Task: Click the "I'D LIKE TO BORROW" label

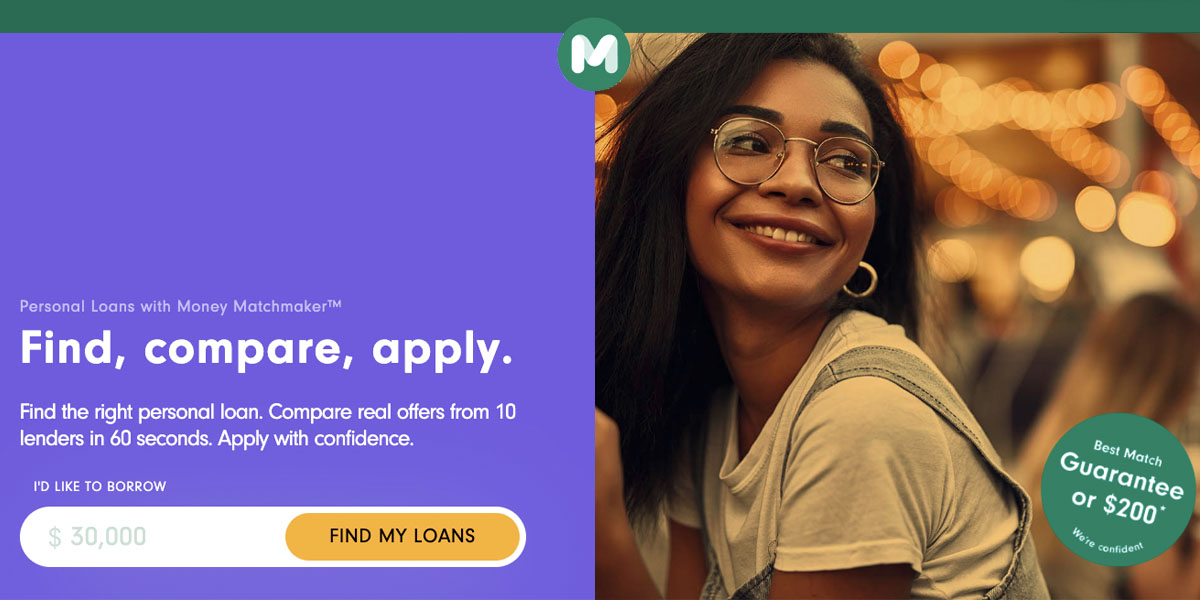Action: point(100,487)
